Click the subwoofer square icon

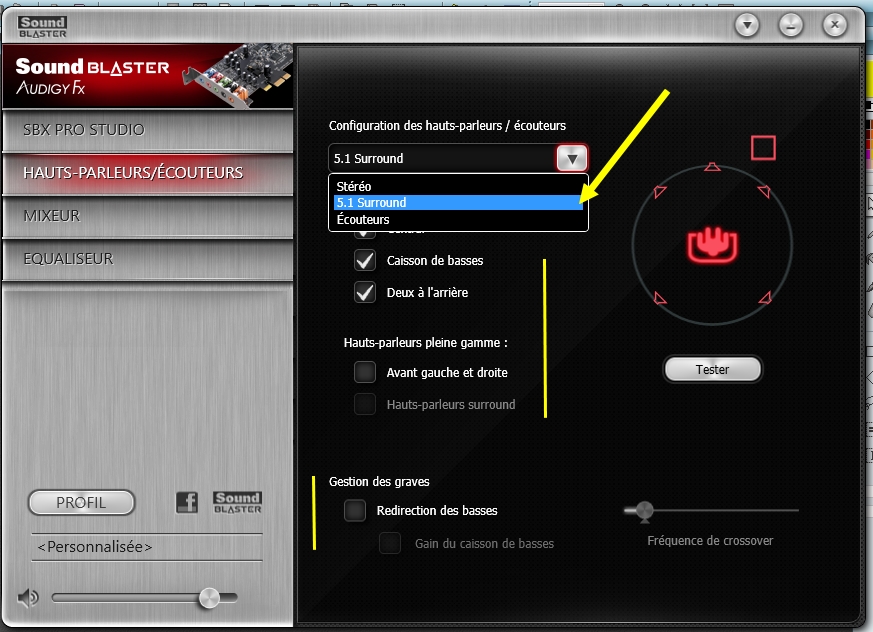(x=763, y=148)
